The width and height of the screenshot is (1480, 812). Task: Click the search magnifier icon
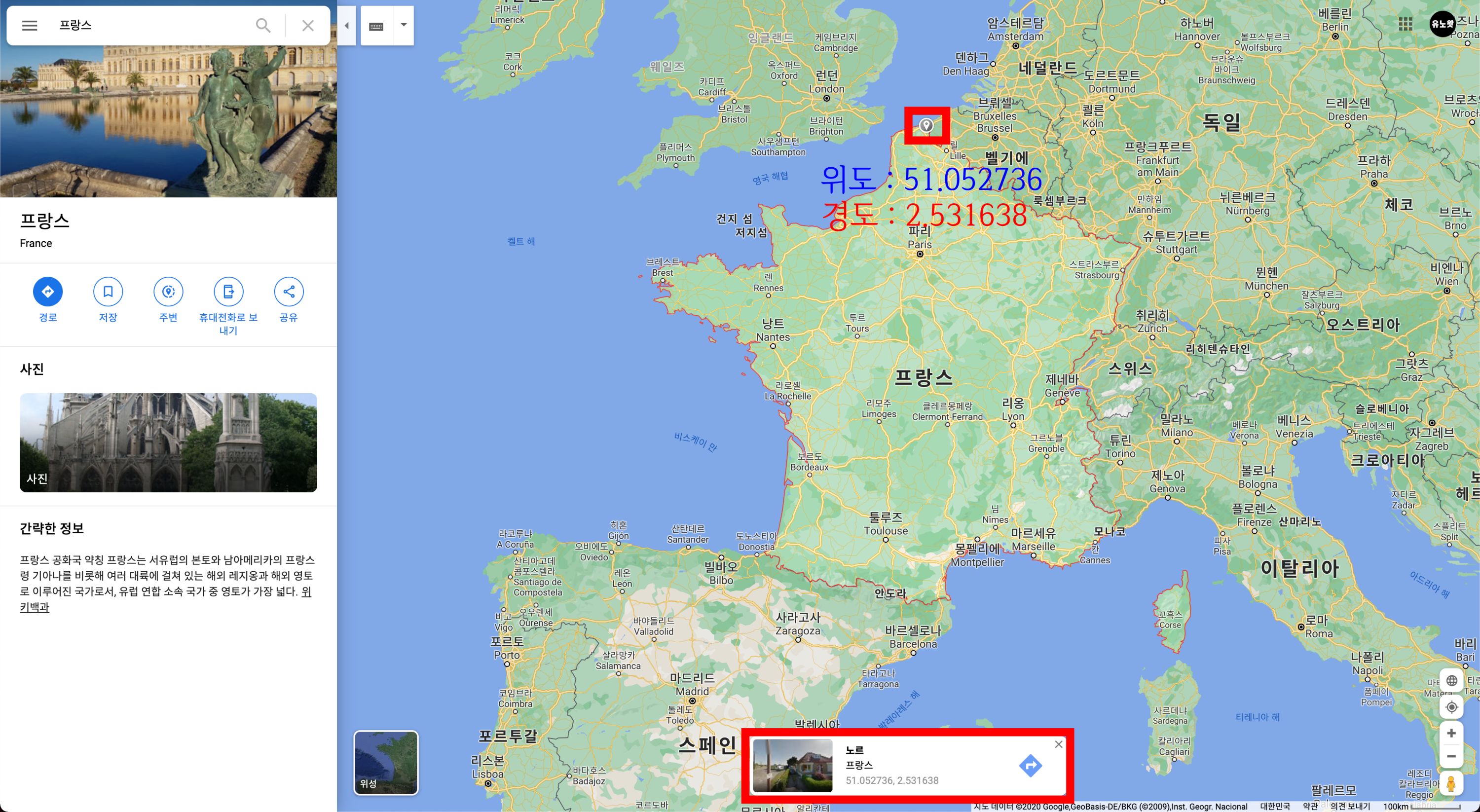(x=263, y=25)
